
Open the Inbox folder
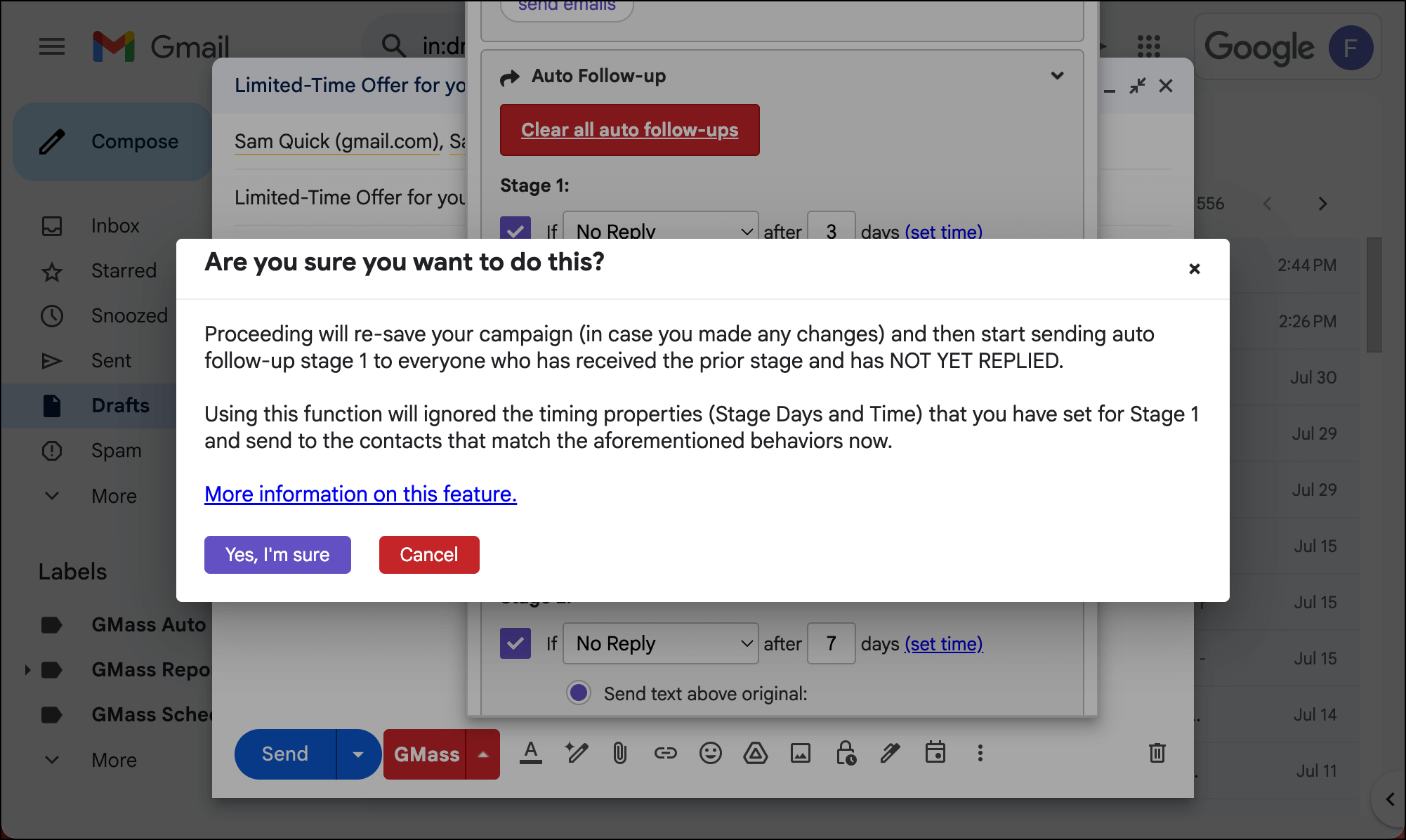(115, 225)
